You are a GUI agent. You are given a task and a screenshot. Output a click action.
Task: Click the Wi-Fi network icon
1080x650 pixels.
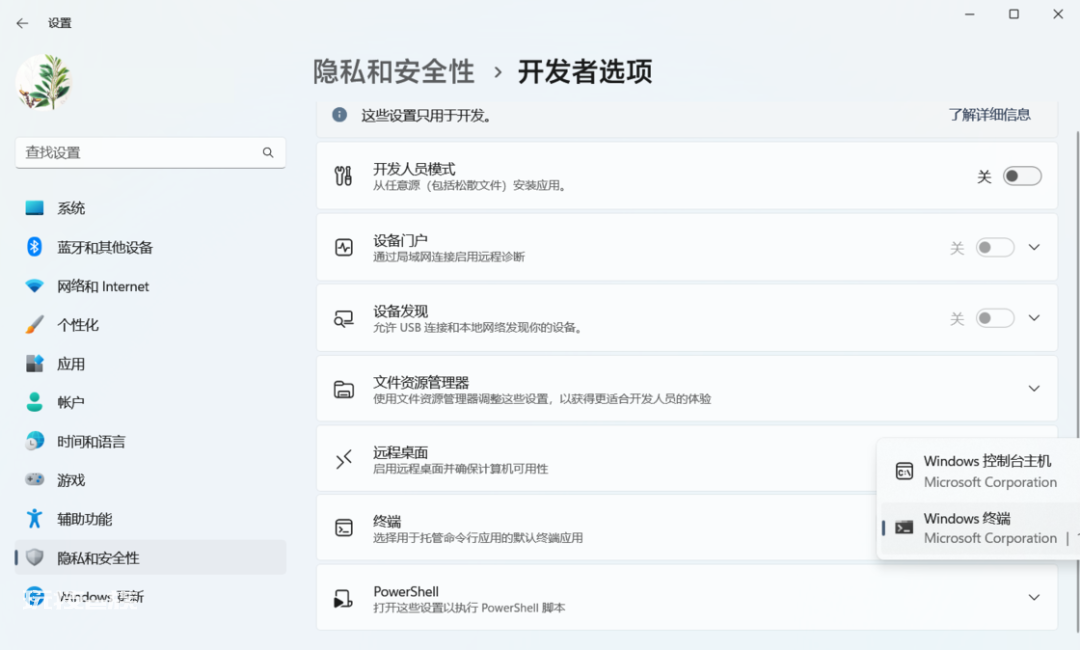pyautogui.click(x=34, y=286)
